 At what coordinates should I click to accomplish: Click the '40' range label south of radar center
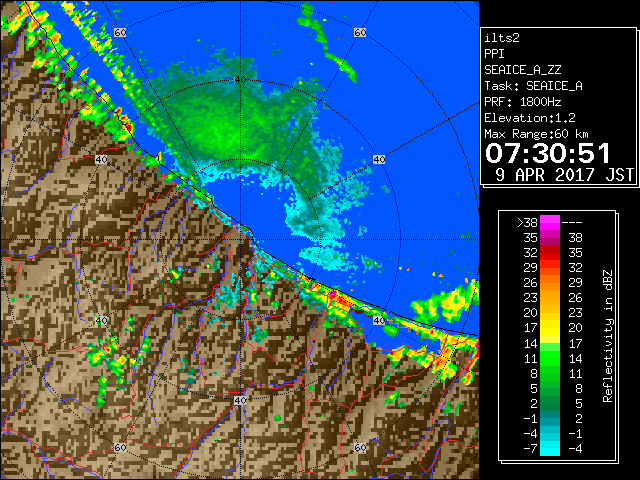240,400
